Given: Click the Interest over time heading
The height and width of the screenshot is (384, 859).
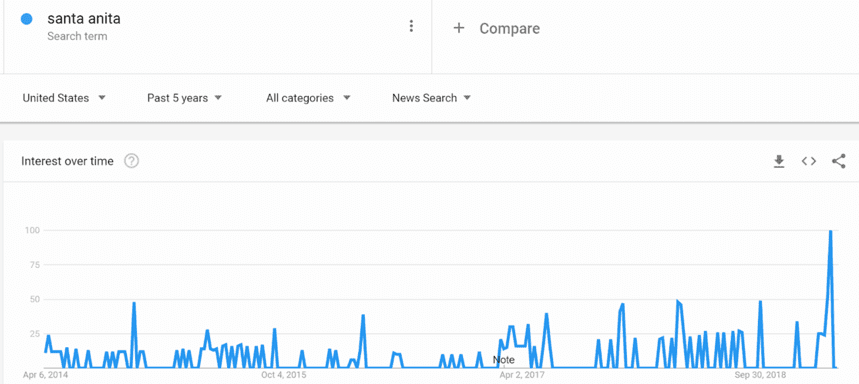Looking at the screenshot, I should [67, 161].
